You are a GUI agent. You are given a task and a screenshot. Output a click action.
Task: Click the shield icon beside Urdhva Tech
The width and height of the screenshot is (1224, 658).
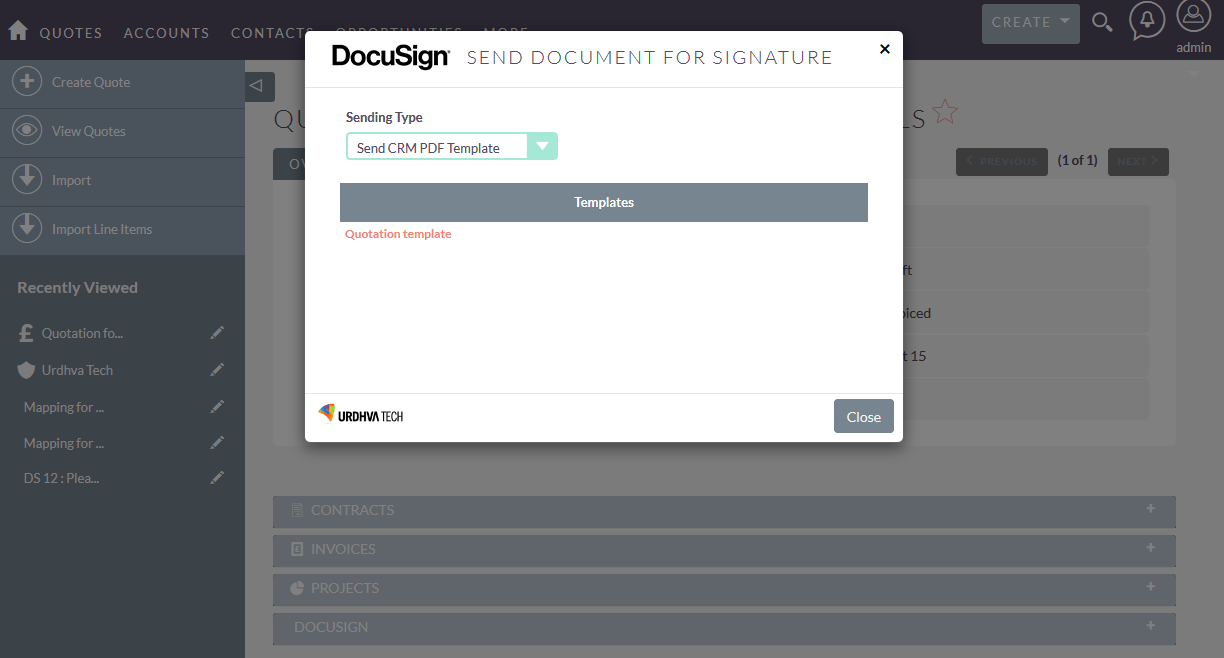pos(27,370)
